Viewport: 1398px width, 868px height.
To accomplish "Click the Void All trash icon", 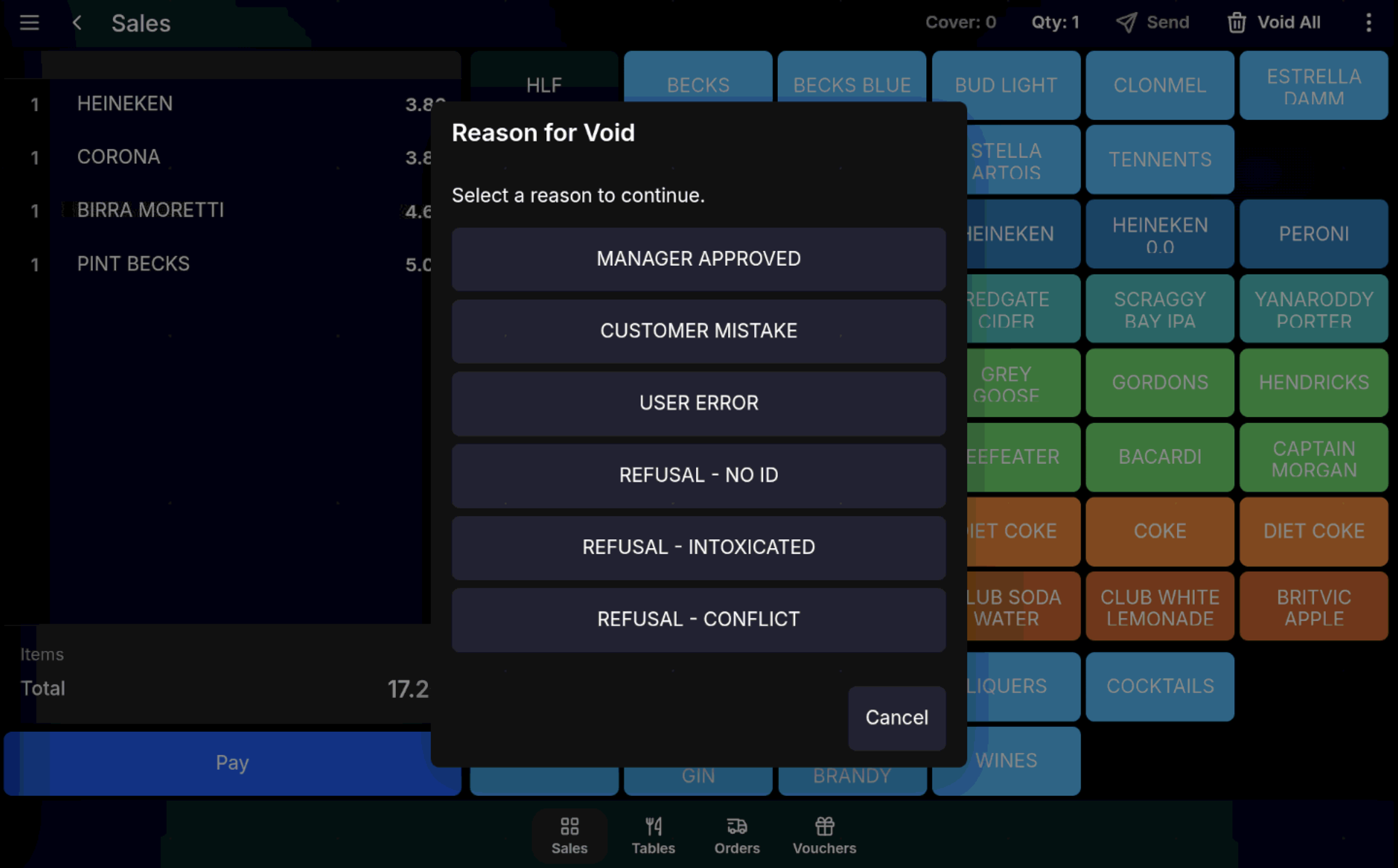I will 1237,23.
